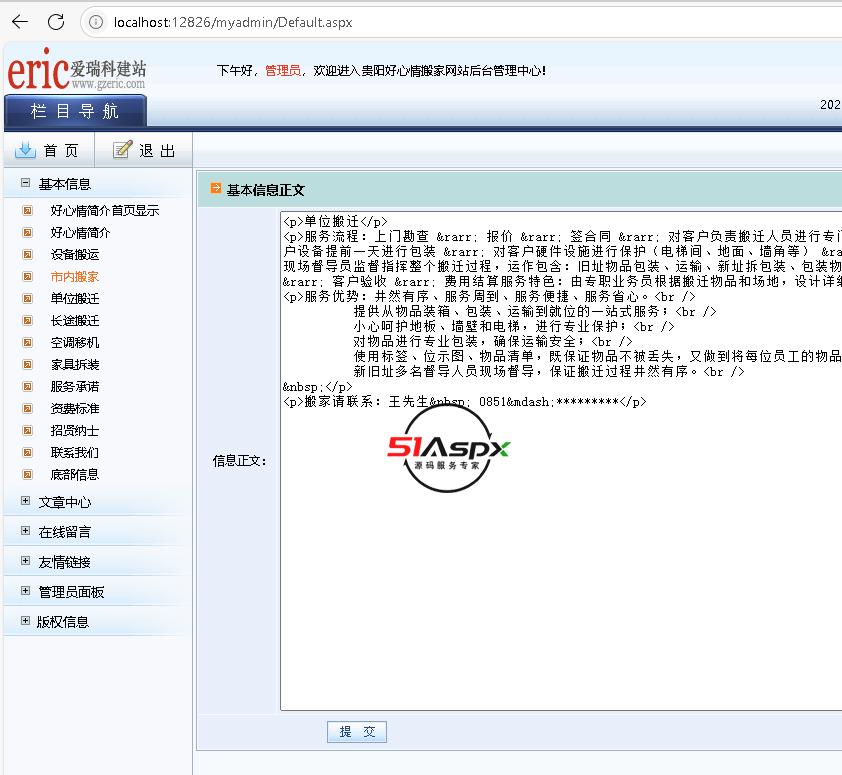
Task: Click the icon next to 设备搬运
Action: tap(27, 255)
